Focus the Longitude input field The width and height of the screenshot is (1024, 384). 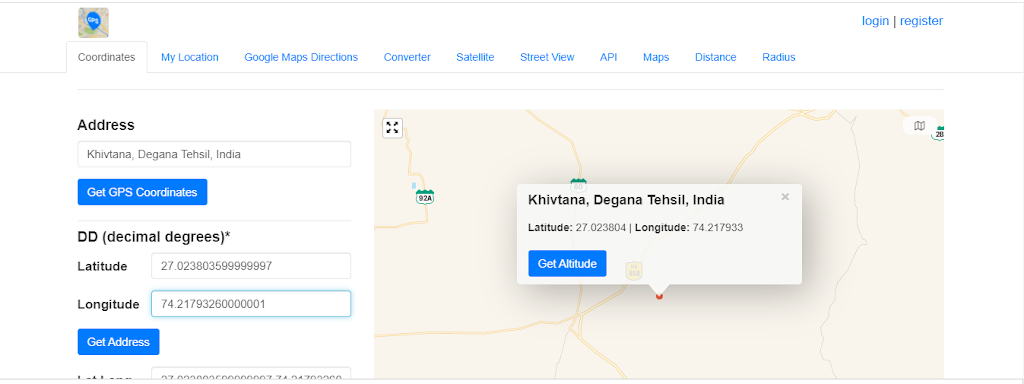pyautogui.click(x=251, y=304)
